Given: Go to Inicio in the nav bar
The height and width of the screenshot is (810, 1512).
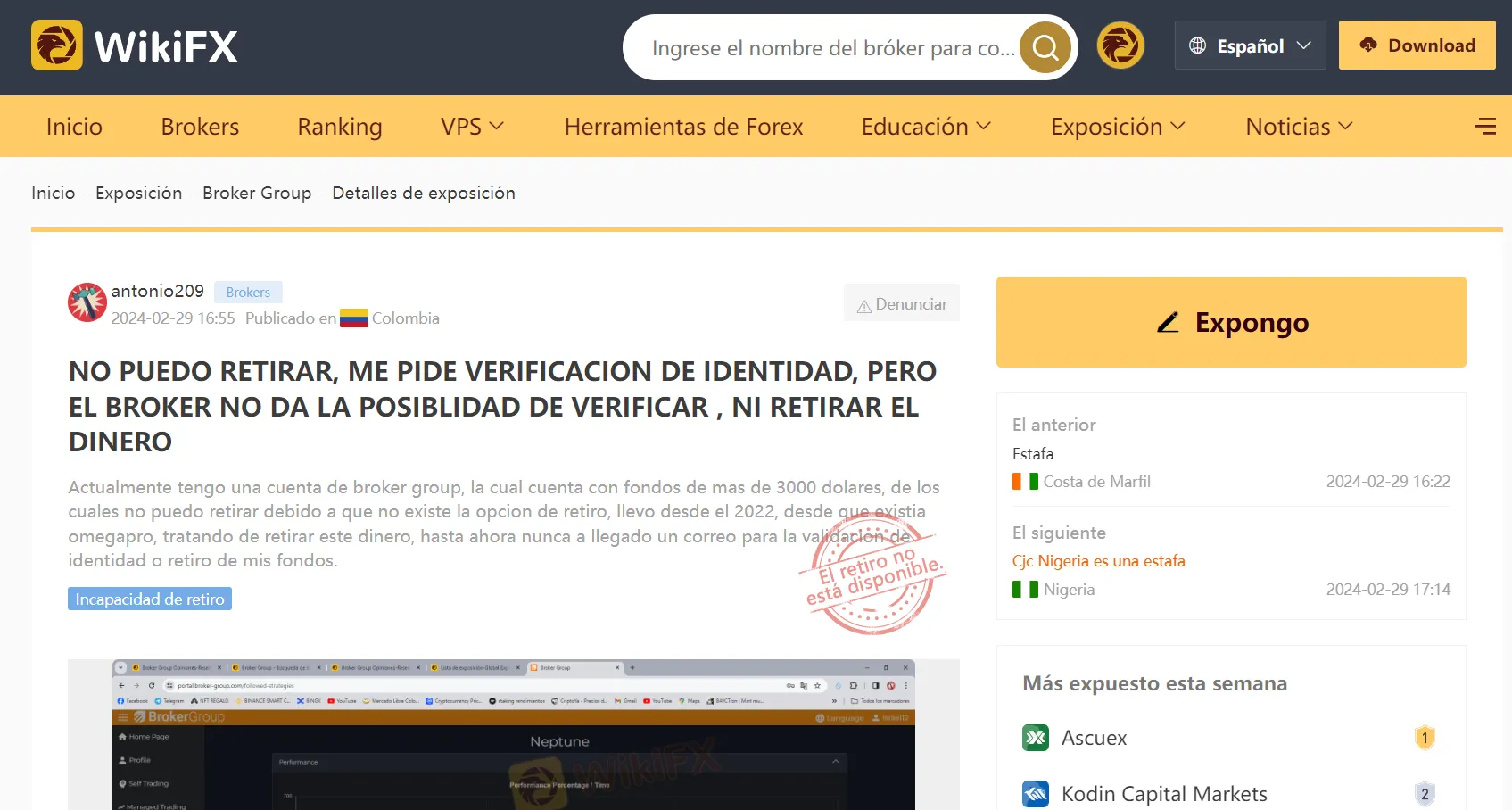Looking at the screenshot, I should (x=74, y=127).
